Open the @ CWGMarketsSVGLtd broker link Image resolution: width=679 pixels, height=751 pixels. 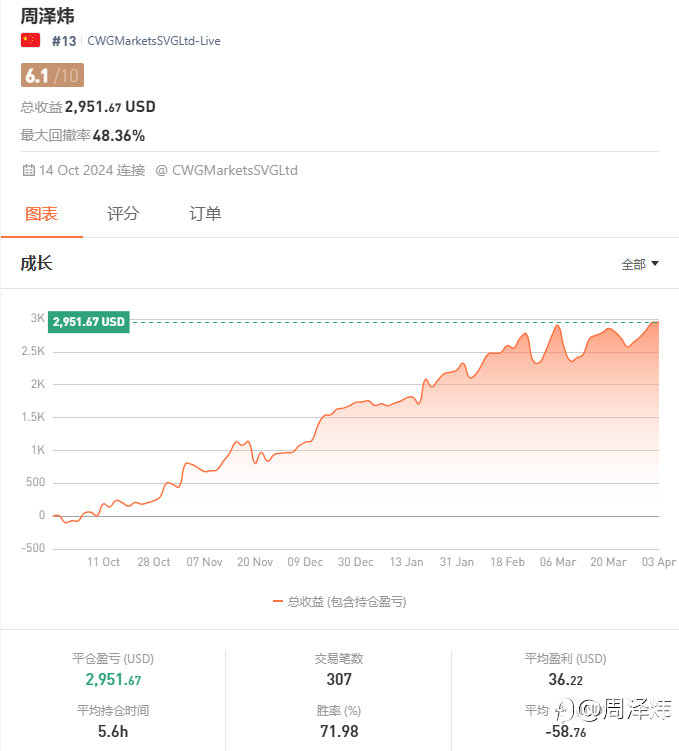pos(226,170)
